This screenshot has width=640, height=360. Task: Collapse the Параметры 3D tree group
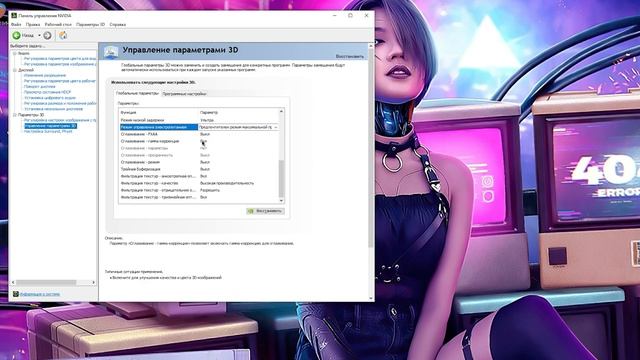(x=15, y=115)
